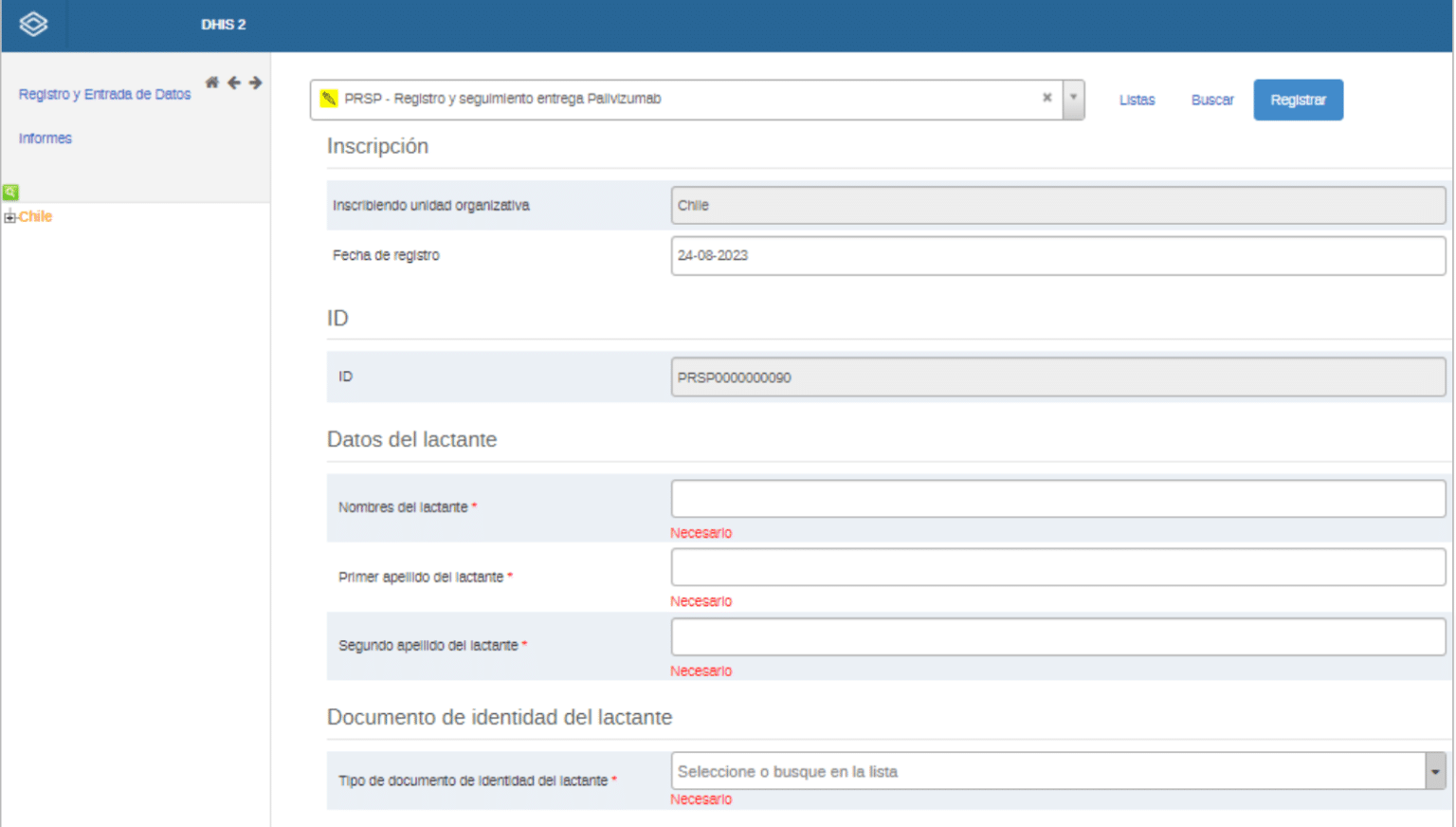
Task: Click the Buscar link
Action: [1211, 100]
